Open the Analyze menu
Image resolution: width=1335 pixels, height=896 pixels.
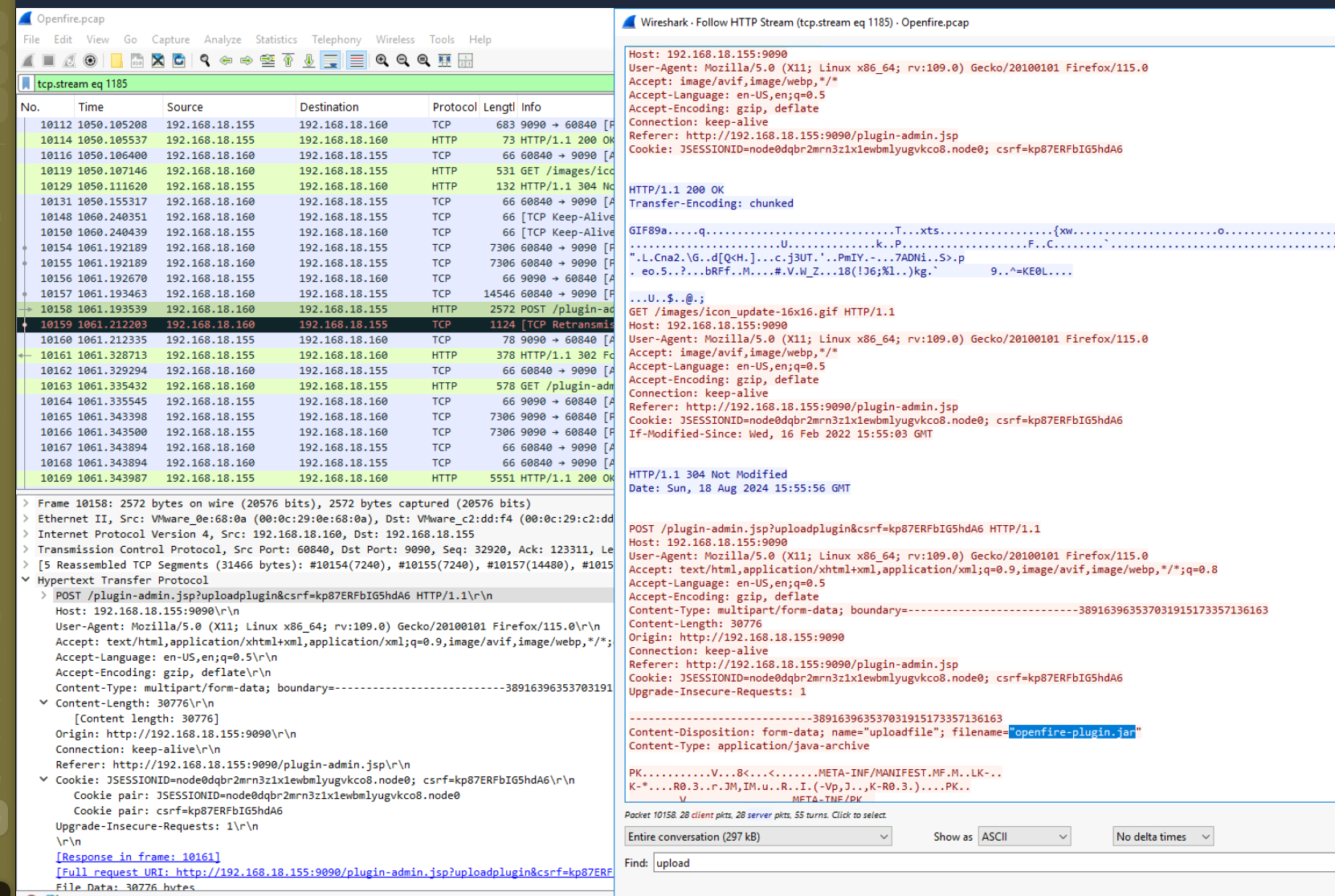tap(222, 39)
